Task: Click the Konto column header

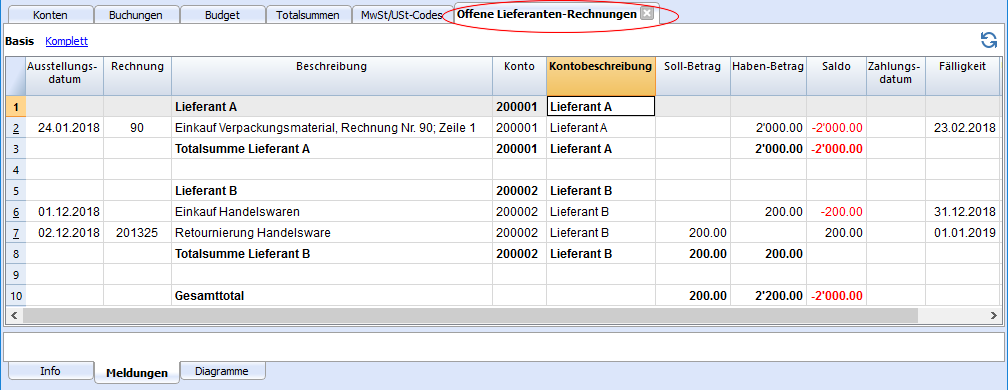Action: [519, 76]
